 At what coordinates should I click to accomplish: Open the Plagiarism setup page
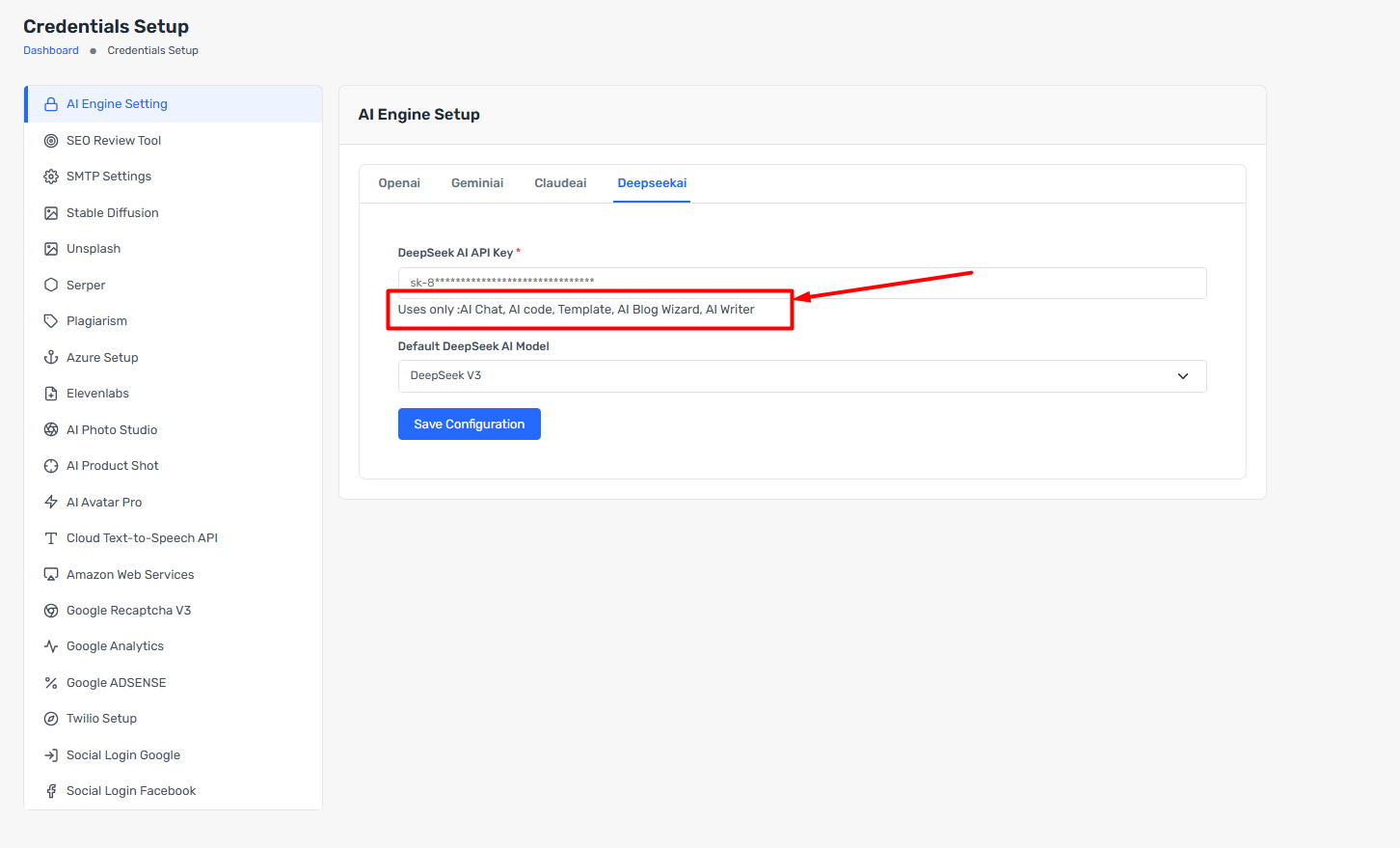pos(174,321)
